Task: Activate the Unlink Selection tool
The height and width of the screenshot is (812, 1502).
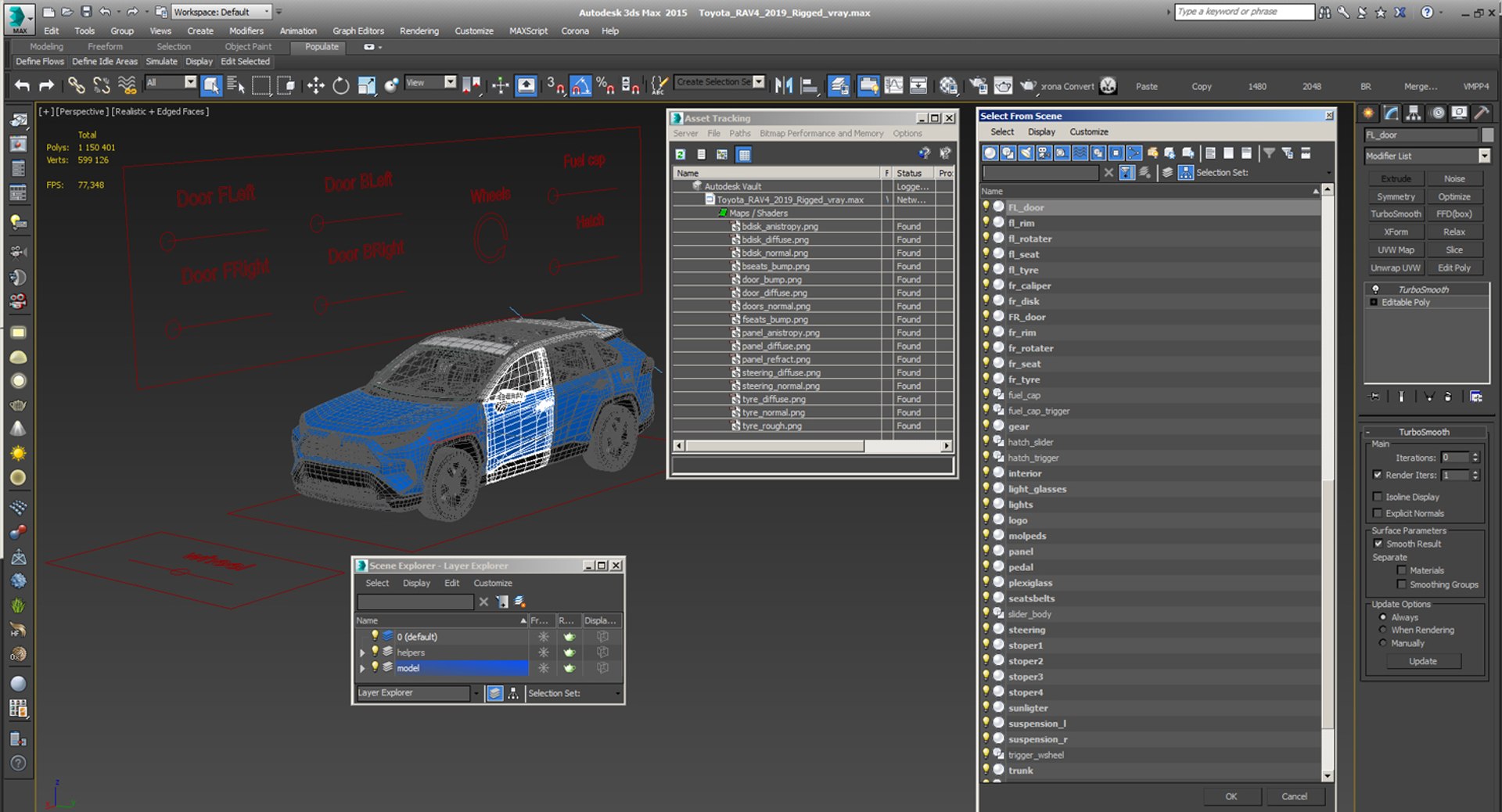Action: tap(102, 85)
